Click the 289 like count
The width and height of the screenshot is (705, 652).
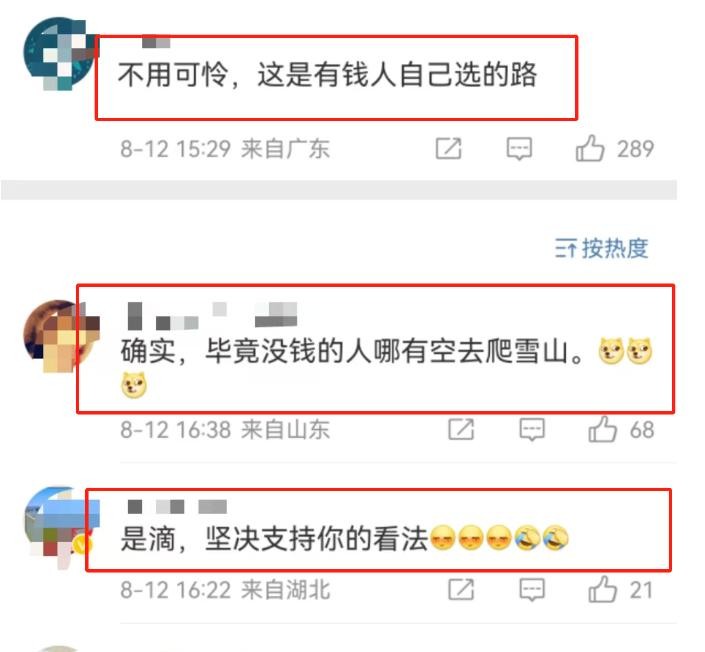point(635,149)
